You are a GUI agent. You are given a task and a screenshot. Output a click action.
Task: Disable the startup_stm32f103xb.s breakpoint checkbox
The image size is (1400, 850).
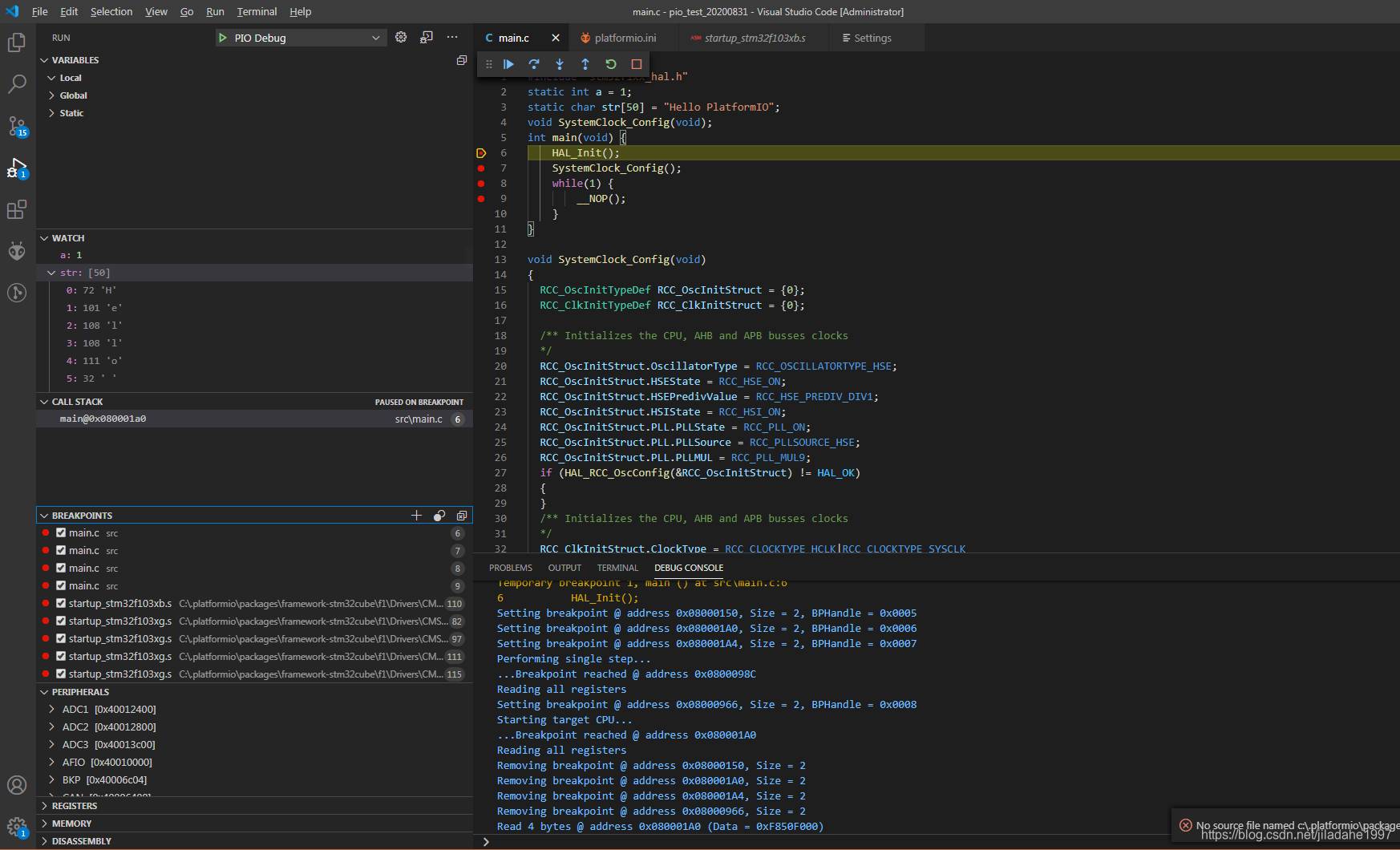point(61,604)
